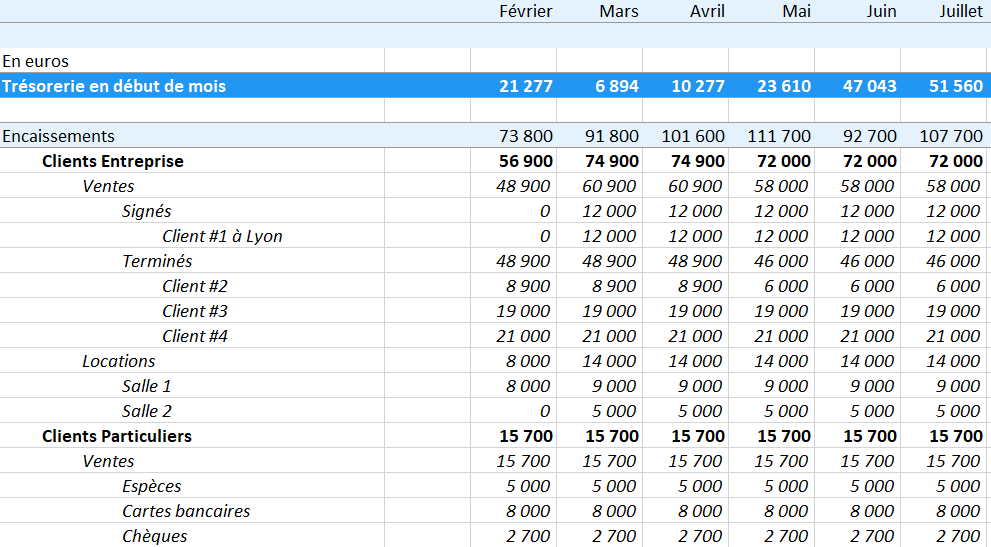Click Encaissements value 111 700 for Mai
Viewport: 991px width, 547px height.
pos(779,136)
